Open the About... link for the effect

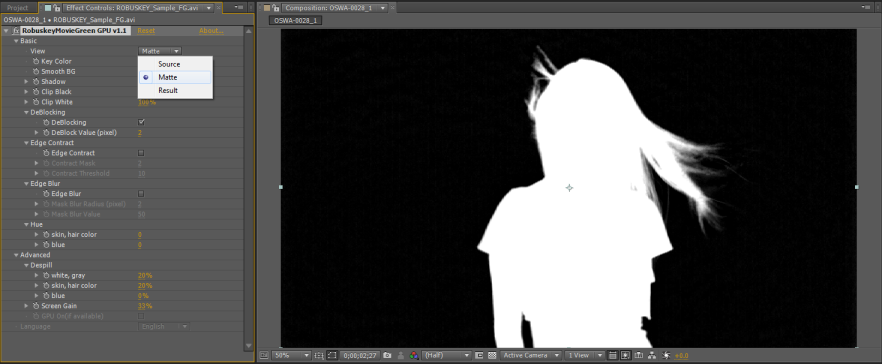click(x=211, y=30)
